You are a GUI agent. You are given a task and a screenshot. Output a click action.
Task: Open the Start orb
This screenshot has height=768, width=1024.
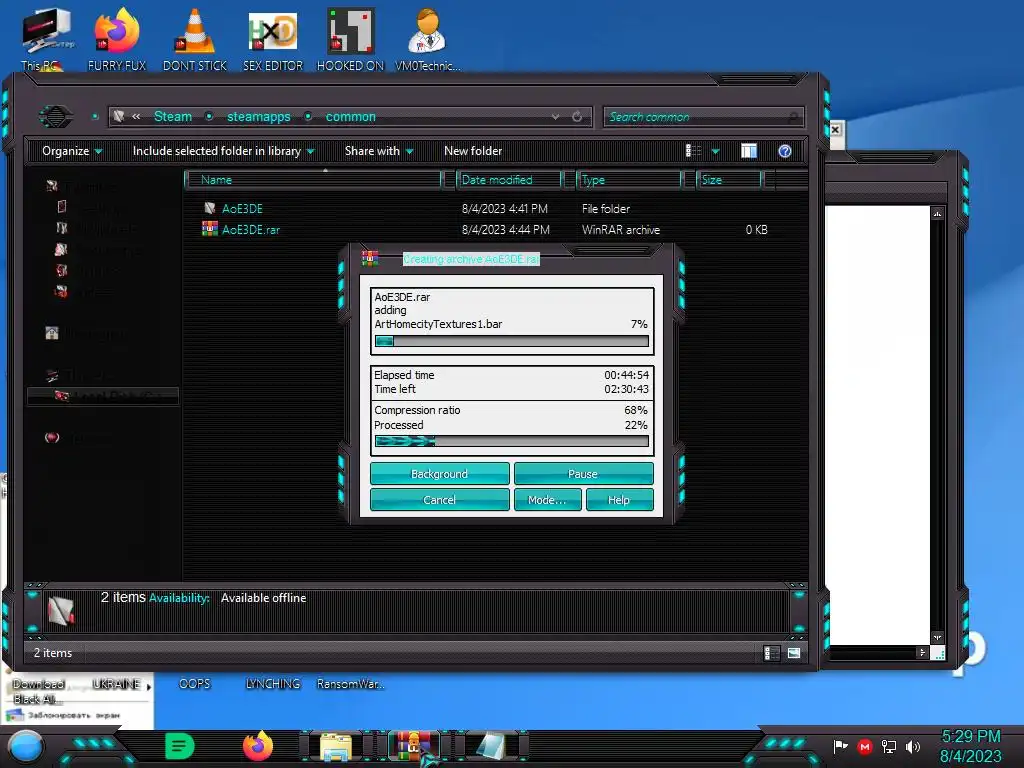(x=26, y=747)
